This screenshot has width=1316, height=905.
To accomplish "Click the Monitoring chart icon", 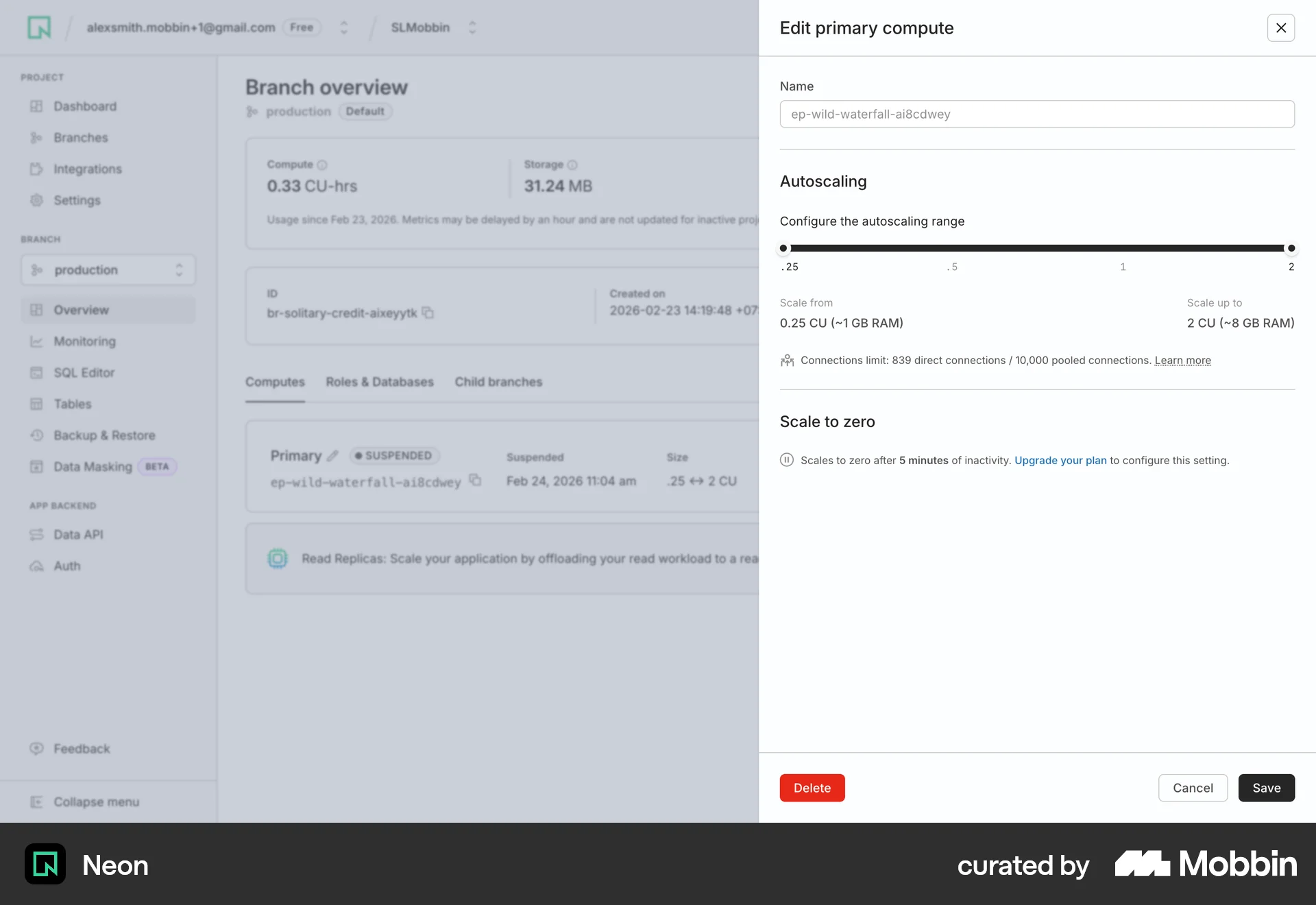I will (x=36, y=341).
